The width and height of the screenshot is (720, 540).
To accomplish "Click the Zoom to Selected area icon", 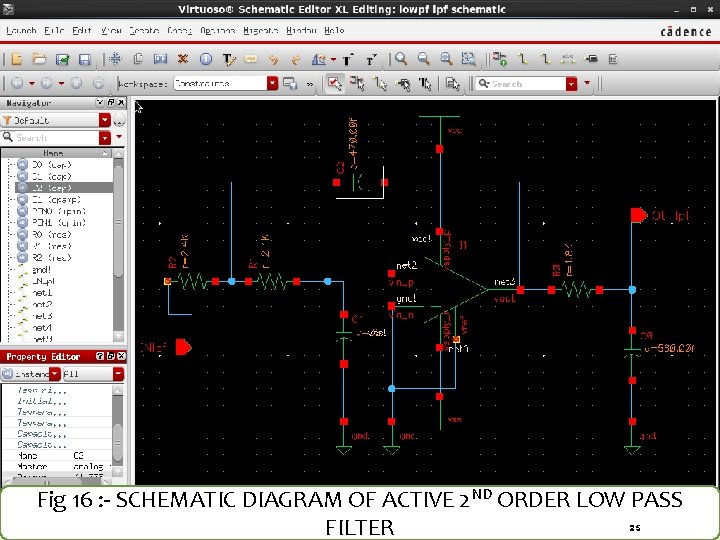I will pyautogui.click(x=468, y=59).
